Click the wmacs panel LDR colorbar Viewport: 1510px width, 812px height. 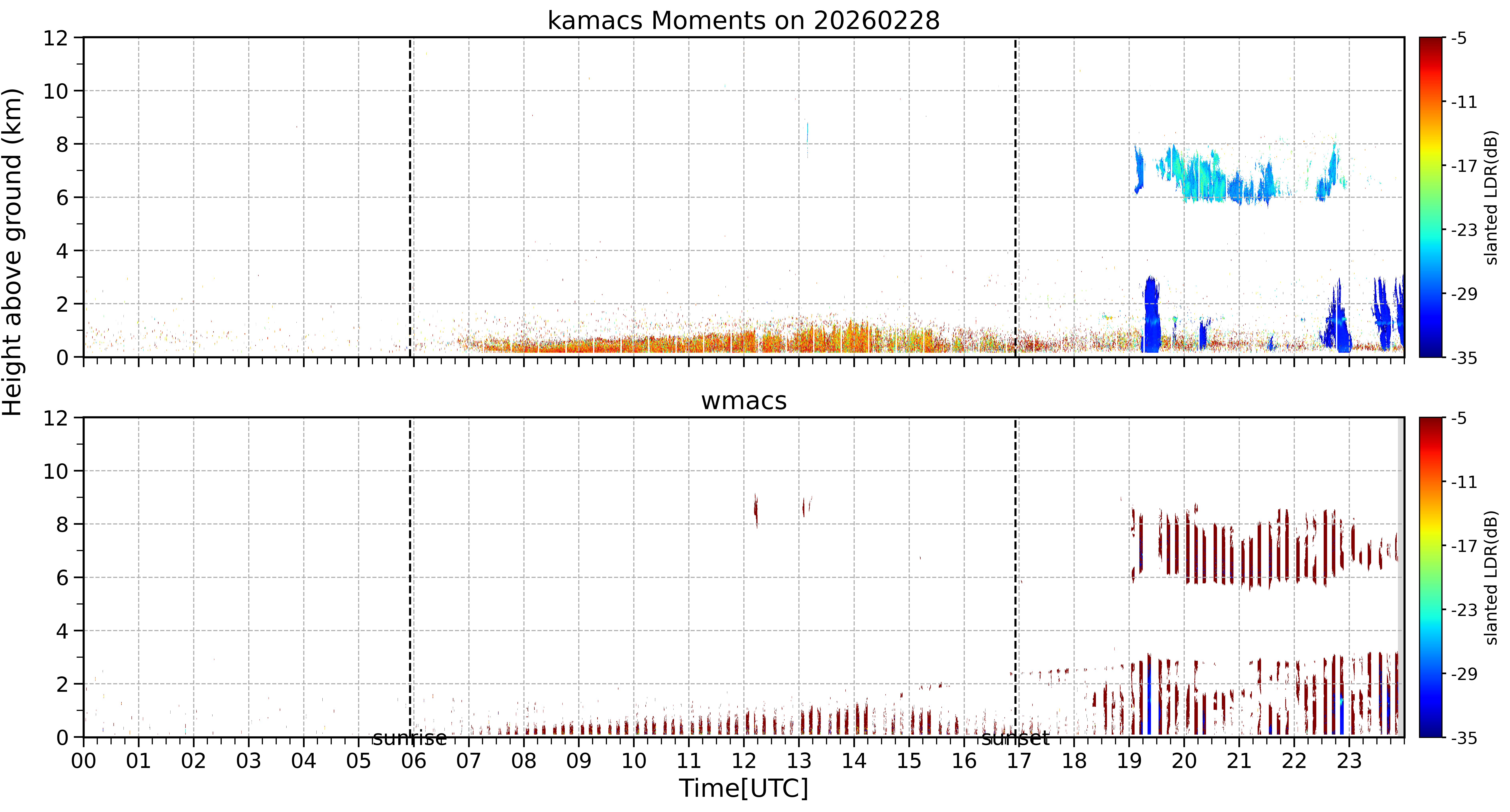(x=1431, y=577)
